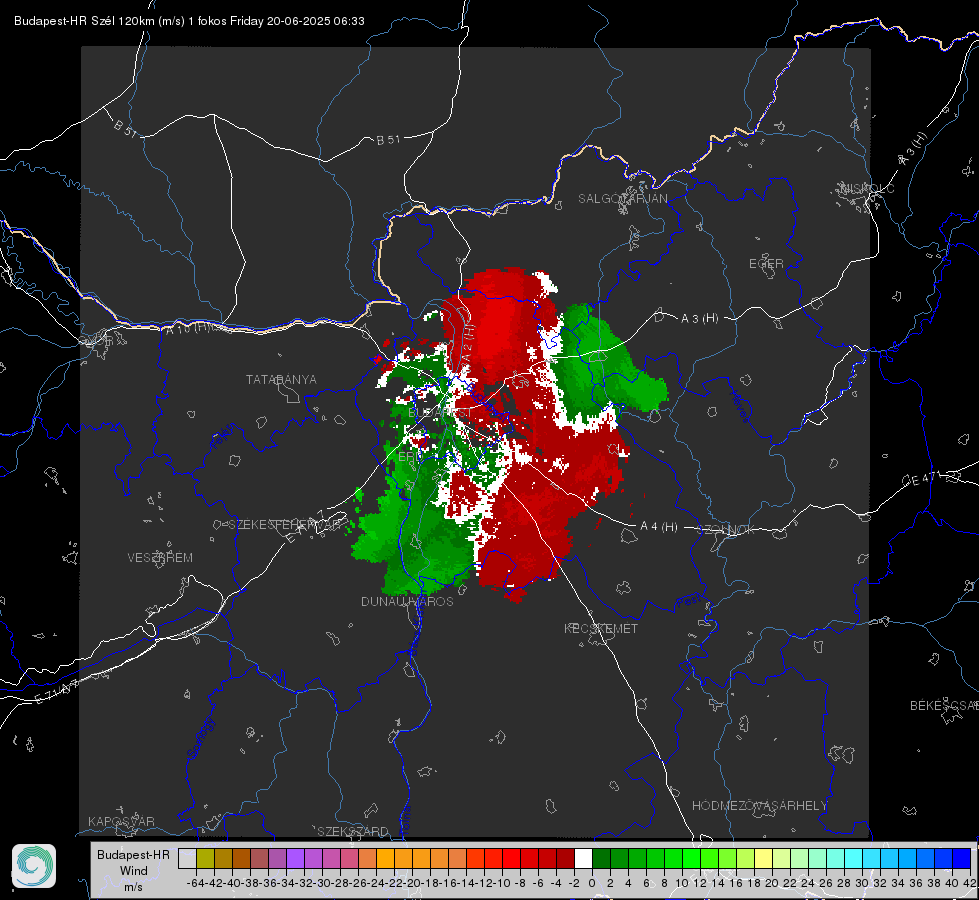Select the dark blue rightmost legend swatch
Image resolution: width=979 pixels, height=900 pixels.
tap(962, 858)
